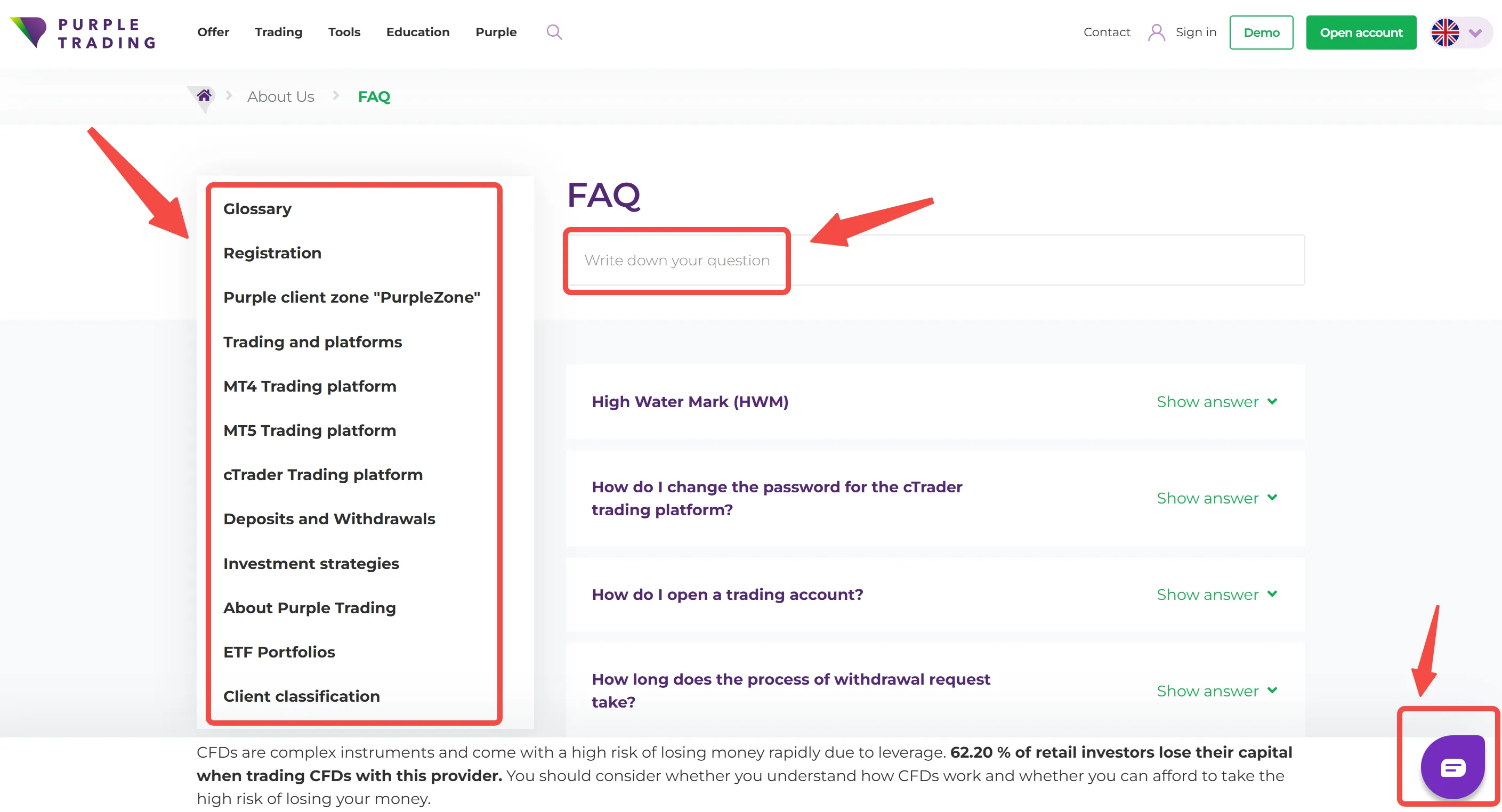
Task: Show answer for withdrawal request duration
Action: pos(1217,691)
